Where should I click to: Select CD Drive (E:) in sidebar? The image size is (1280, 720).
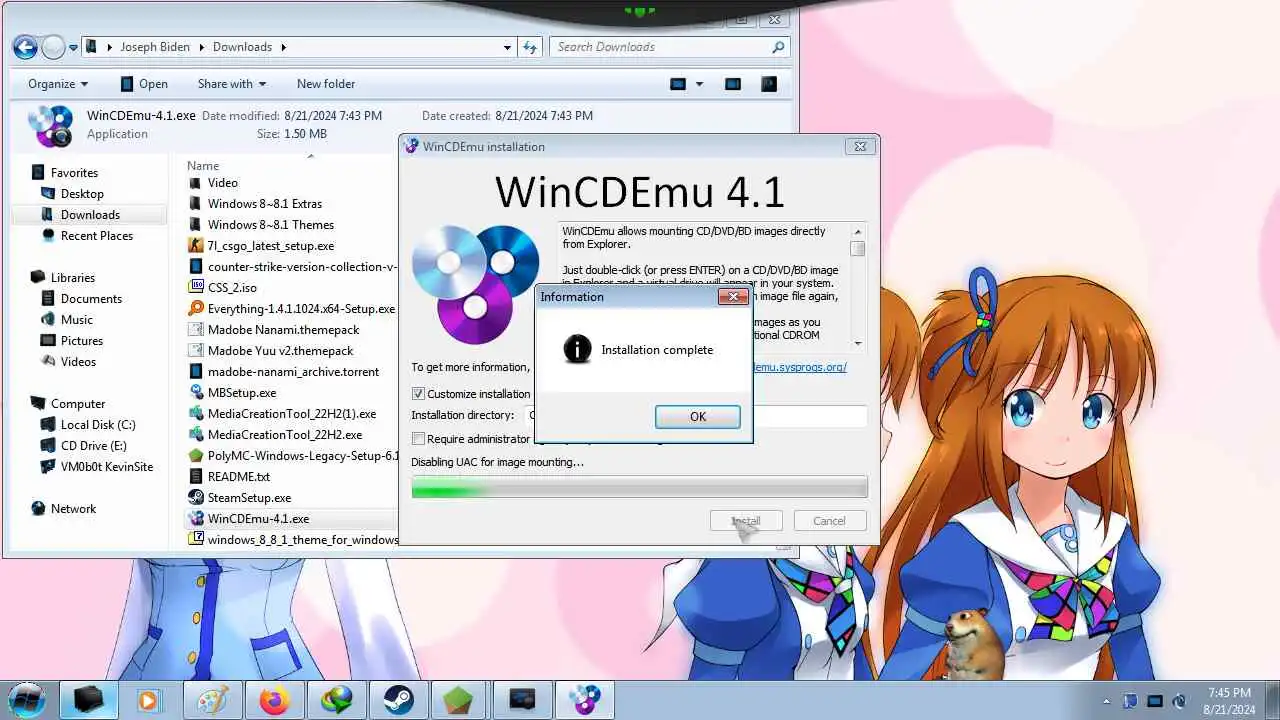point(94,446)
